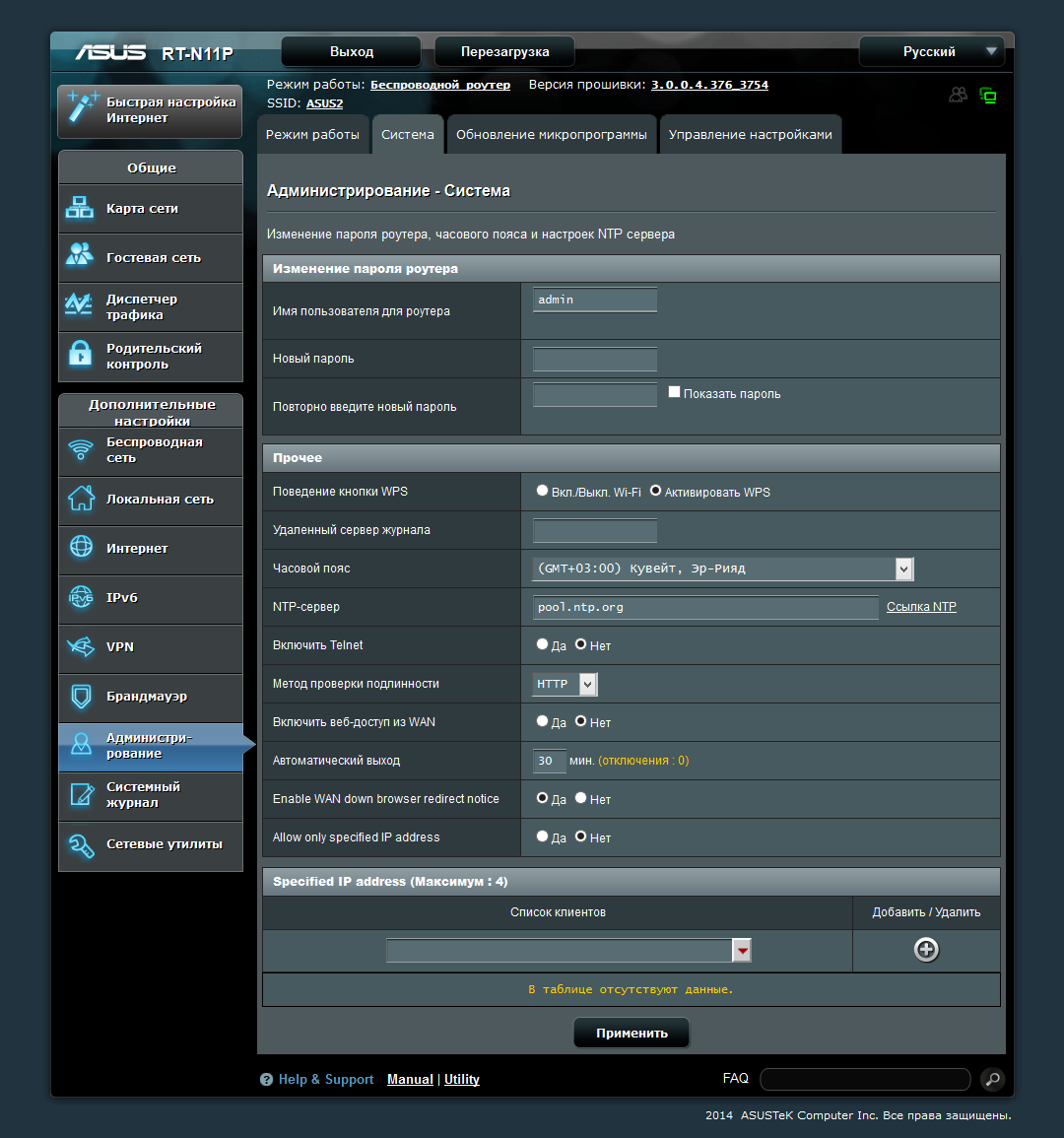Switch to Управление настройками tab
This screenshot has height=1138, width=1064.
751,134
